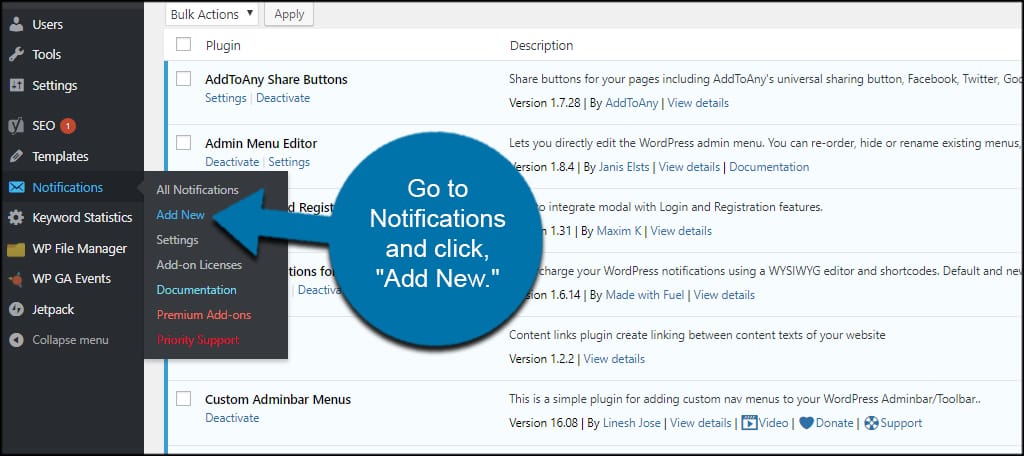Select Documentation in Notifications submenu
This screenshot has width=1024, height=456.
(197, 290)
